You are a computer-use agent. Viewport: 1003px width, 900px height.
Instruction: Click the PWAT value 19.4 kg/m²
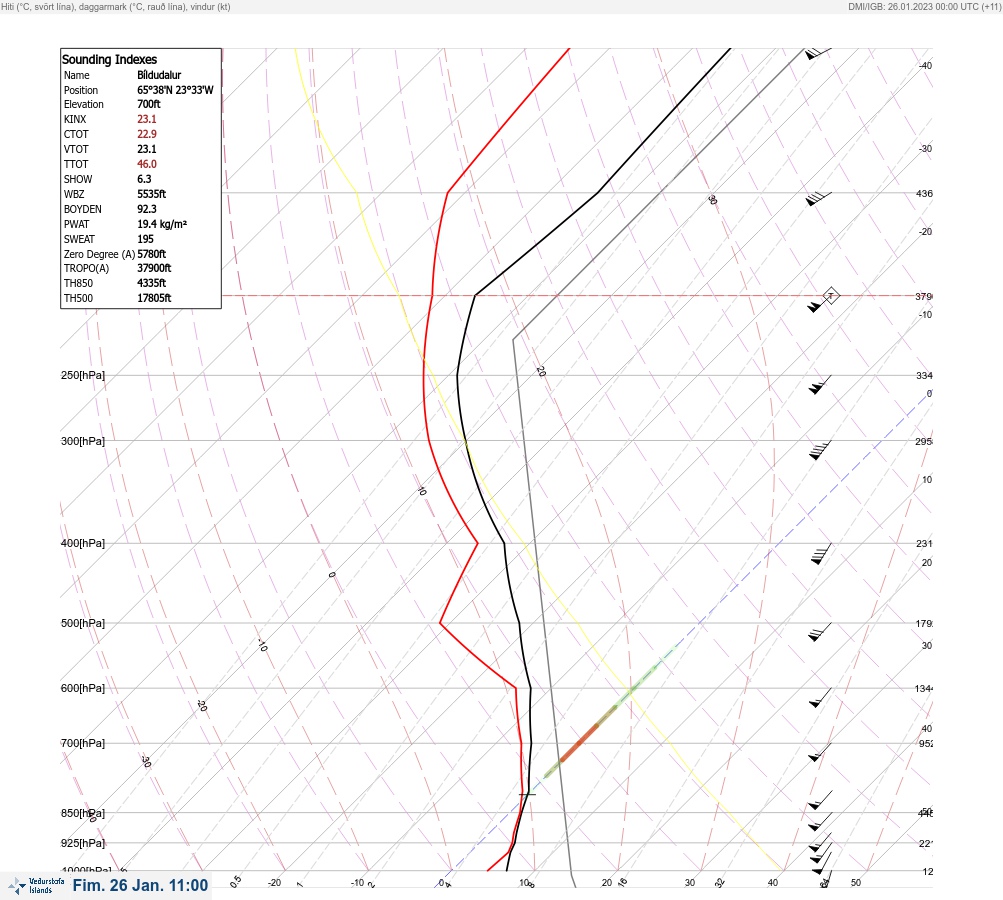162,224
